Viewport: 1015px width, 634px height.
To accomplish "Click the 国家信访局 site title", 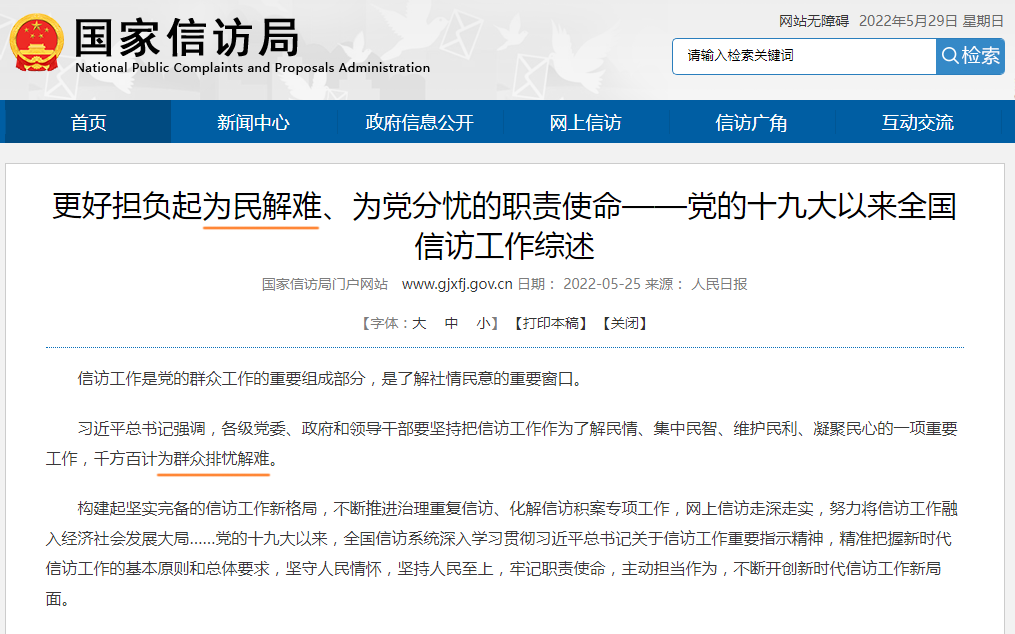I will 186,38.
